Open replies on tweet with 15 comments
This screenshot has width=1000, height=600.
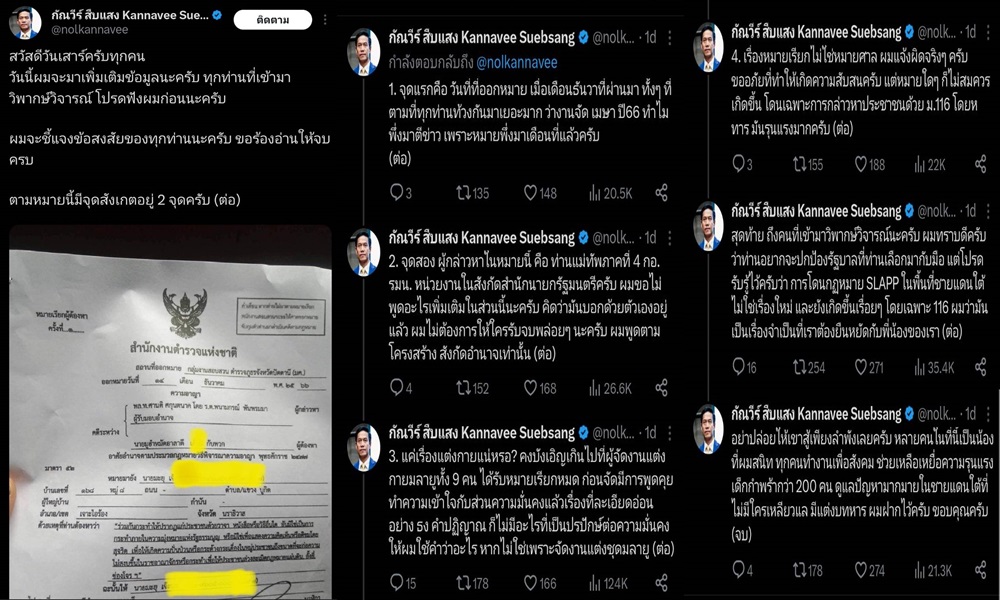coord(402,583)
